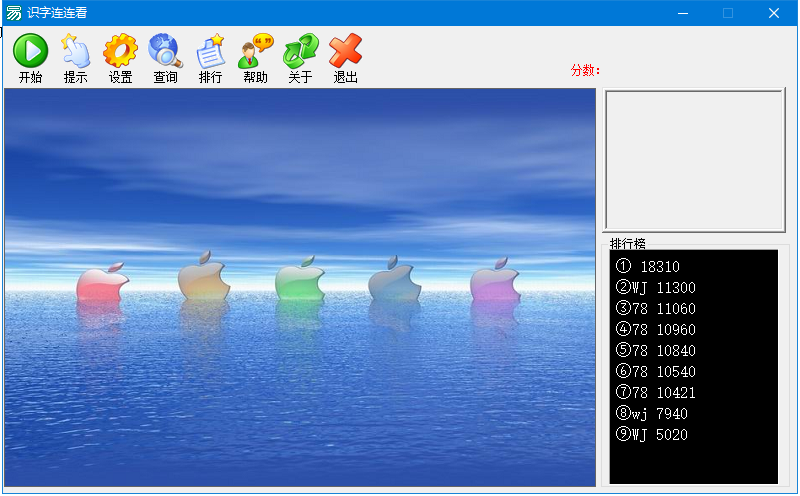Open the 排行 ranking icon
The height and width of the screenshot is (496, 800).
point(210,58)
